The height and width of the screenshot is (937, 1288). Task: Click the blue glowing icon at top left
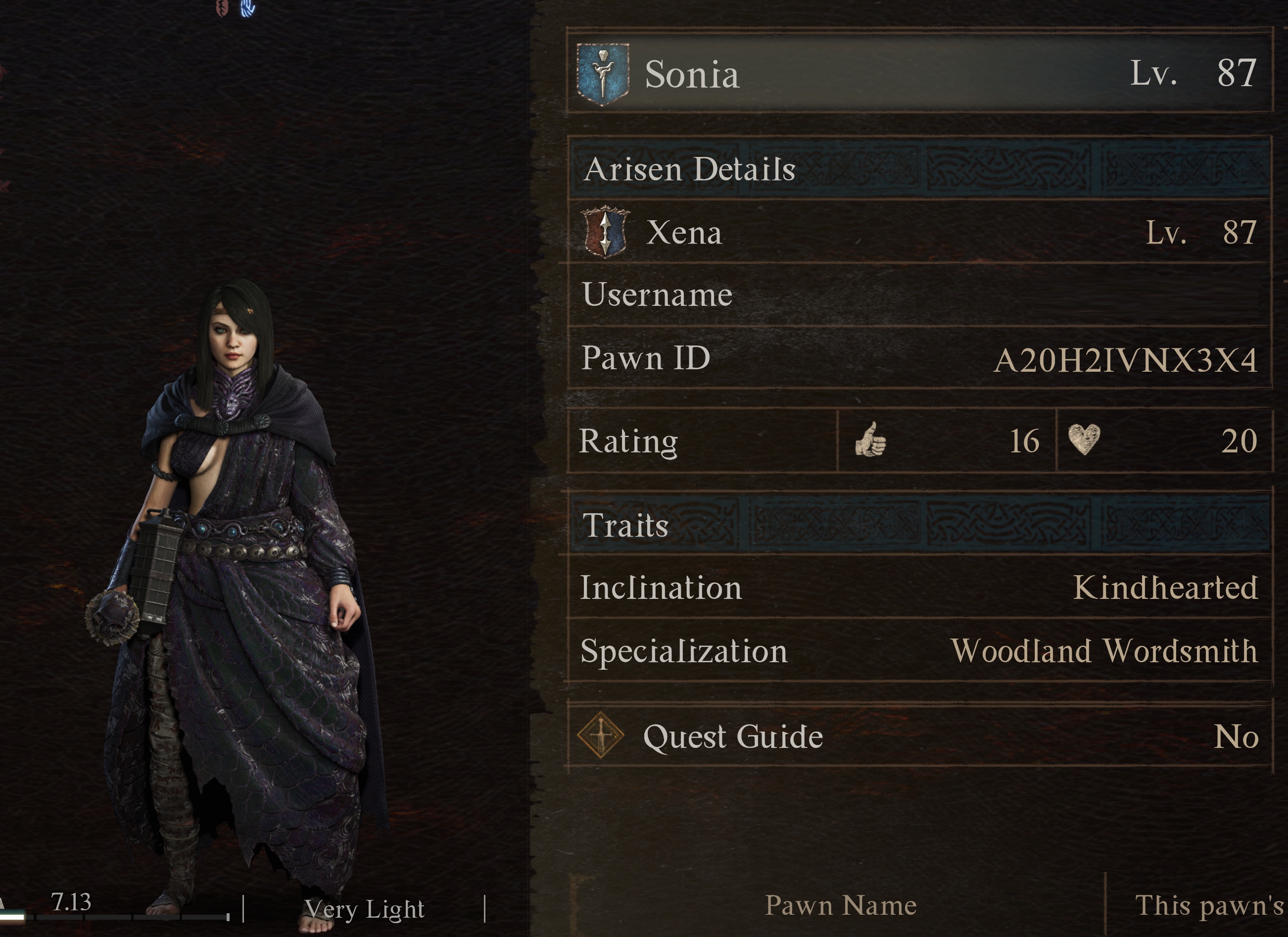click(247, 8)
